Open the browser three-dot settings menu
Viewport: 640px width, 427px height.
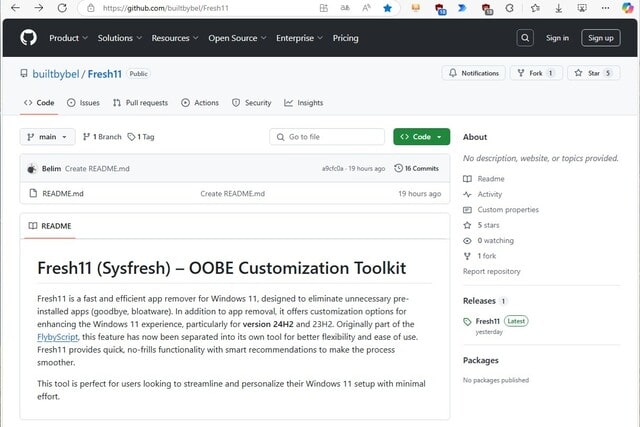[605, 8]
